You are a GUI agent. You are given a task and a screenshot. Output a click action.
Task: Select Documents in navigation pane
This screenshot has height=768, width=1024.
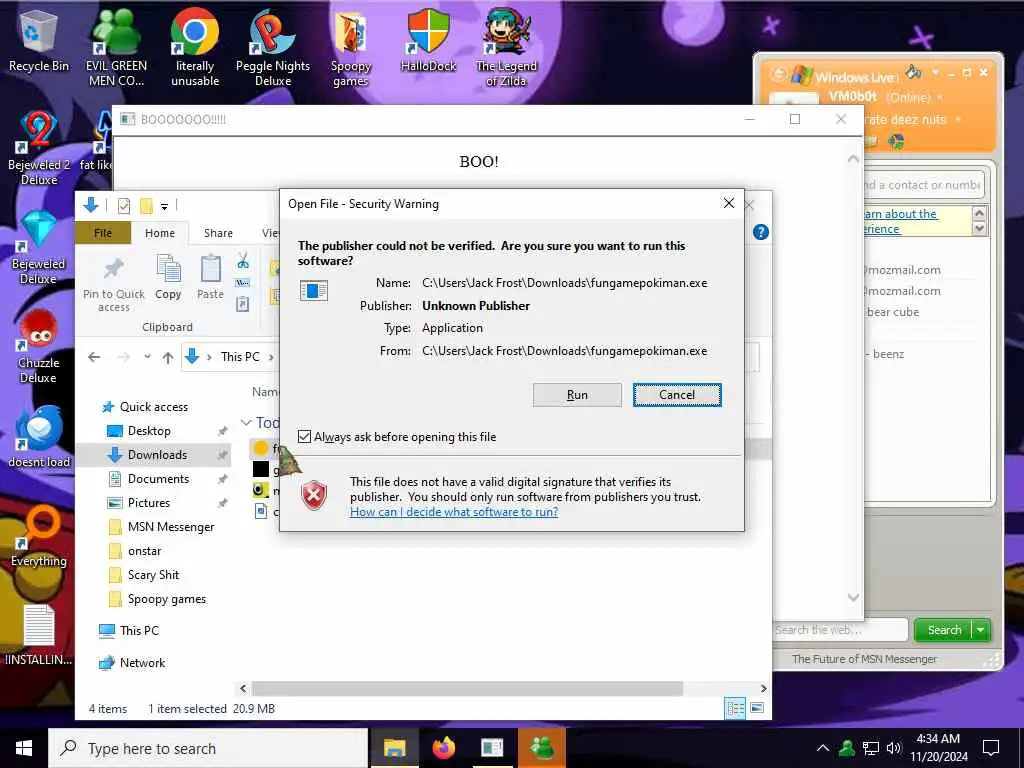point(158,479)
